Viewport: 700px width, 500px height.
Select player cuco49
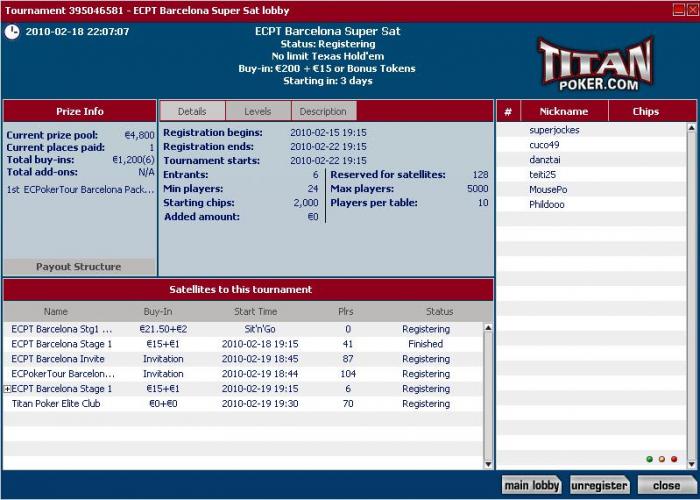pyautogui.click(x=592, y=145)
